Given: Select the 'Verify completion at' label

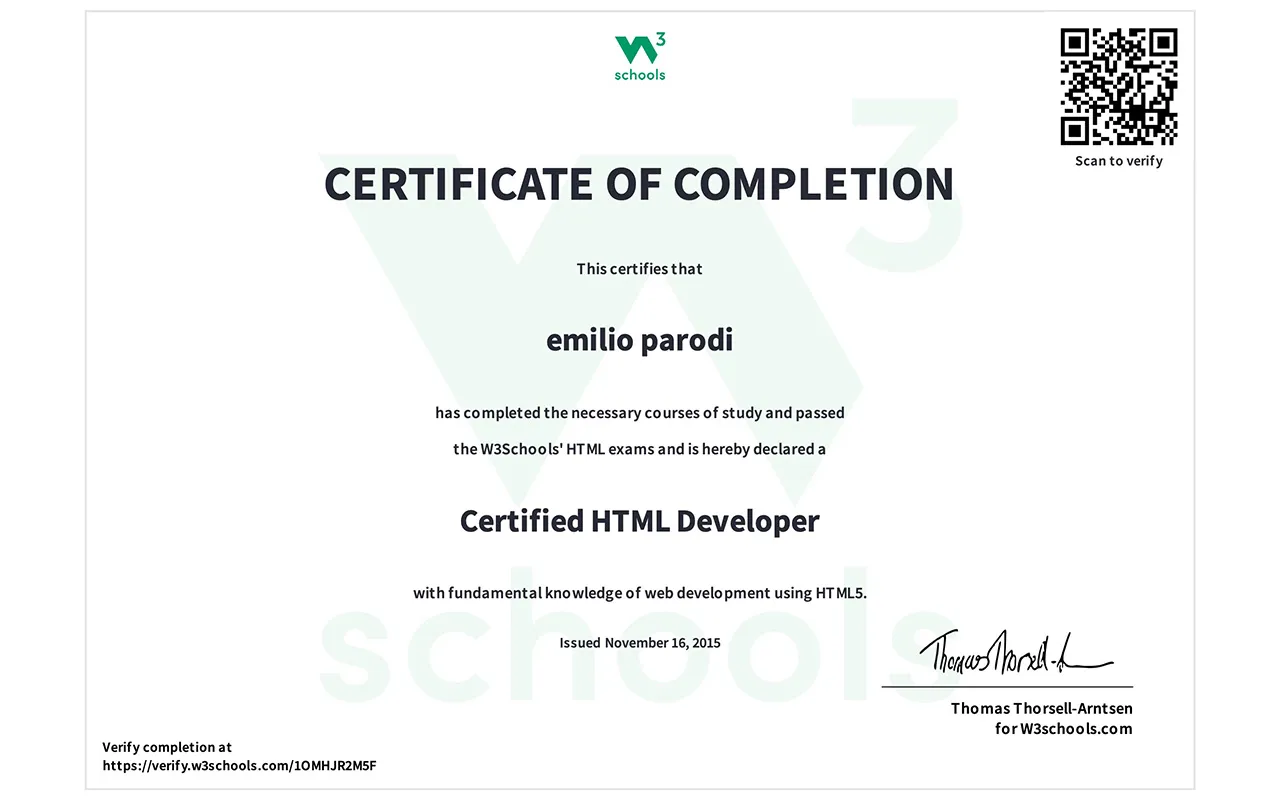Looking at the screenshot, I should pyautogui.click(x=167, y=747).
